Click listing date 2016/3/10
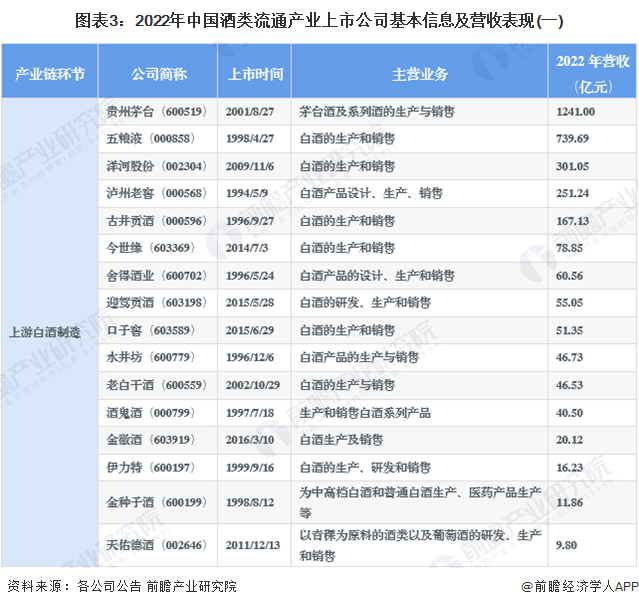The width and height of the screenshot is (639, 607). (250, 440)
